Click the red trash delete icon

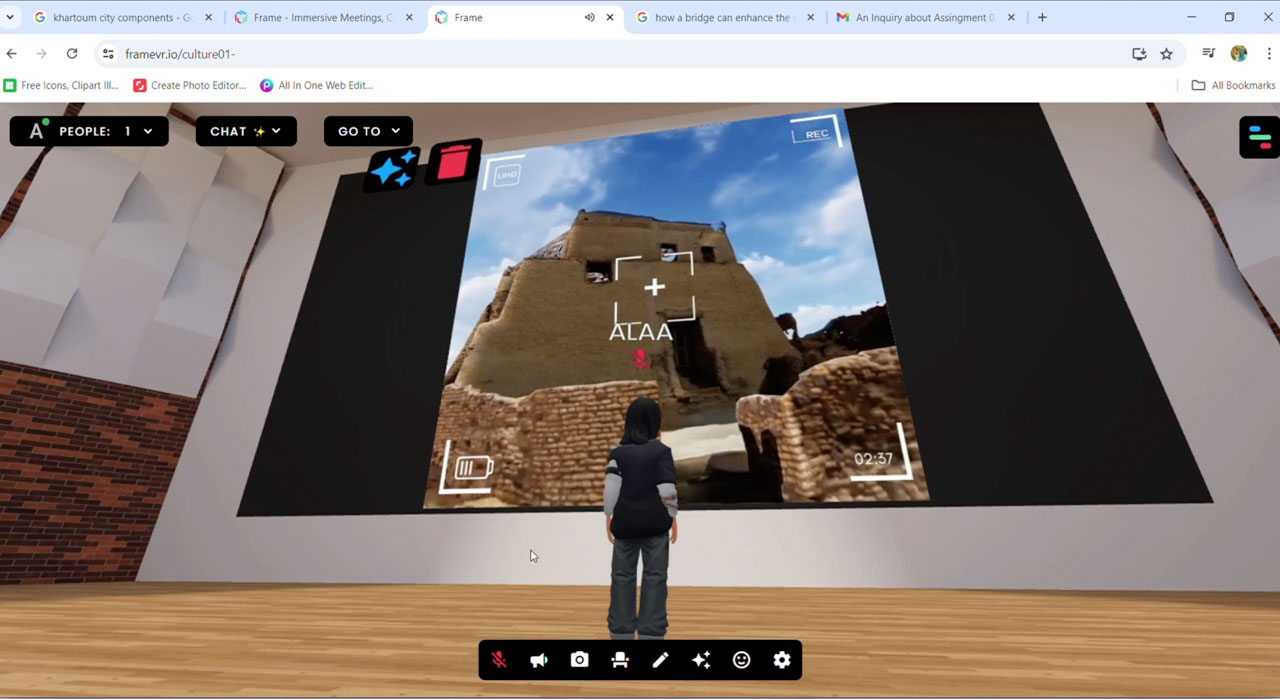coord(454,162)
